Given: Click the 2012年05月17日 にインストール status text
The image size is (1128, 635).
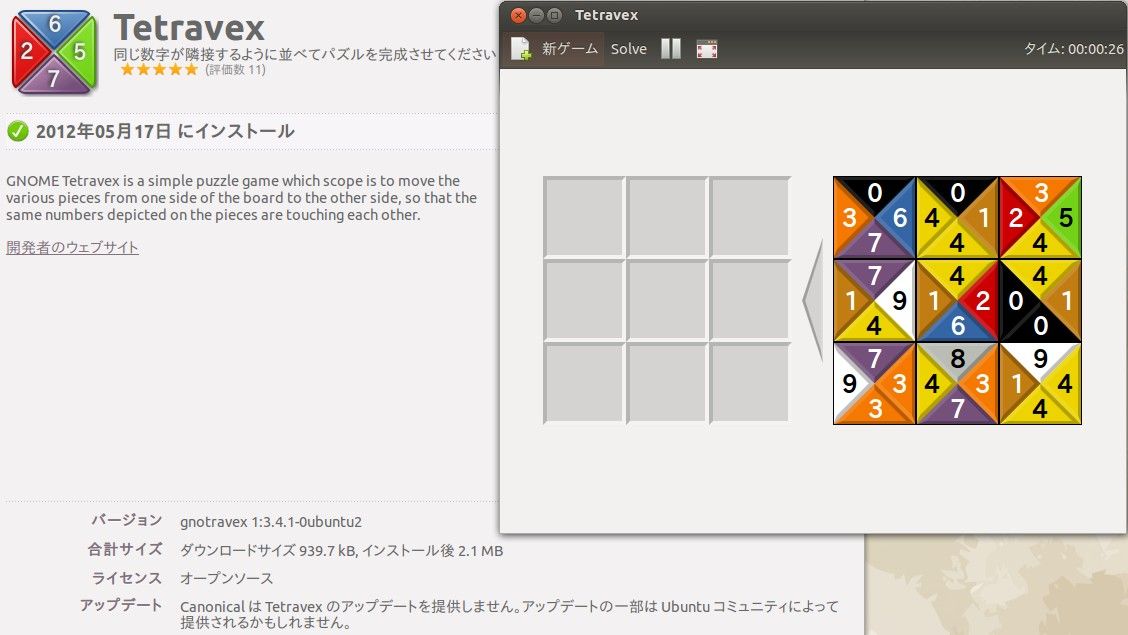Looking at the screenshot, I should (165, 131).
